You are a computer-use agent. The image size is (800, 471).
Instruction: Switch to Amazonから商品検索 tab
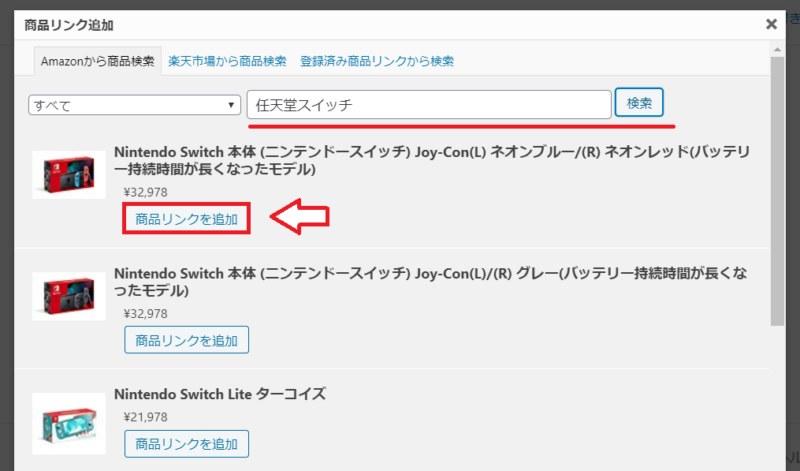[97, 61]
